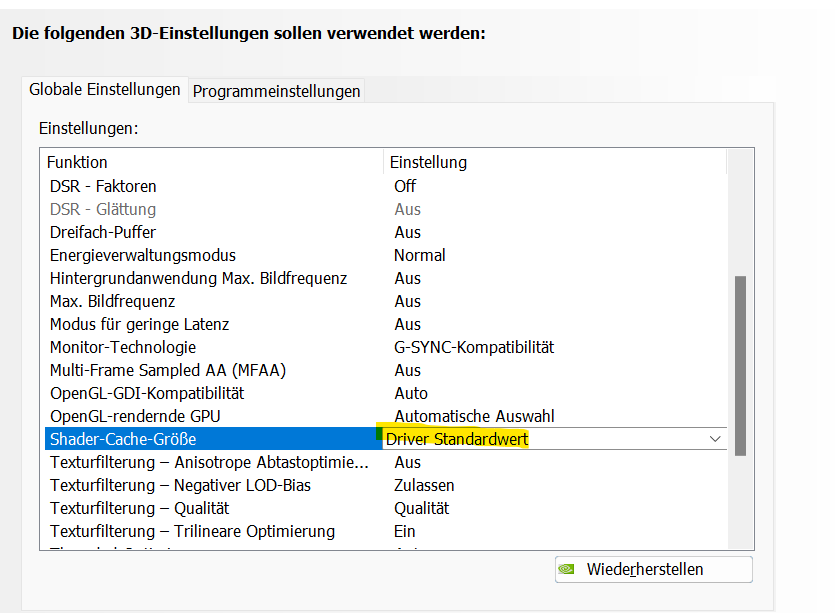Screen dimensions: 835x613
Task: Open the Programmeinstellungen tab
Action: click(276, 91)
